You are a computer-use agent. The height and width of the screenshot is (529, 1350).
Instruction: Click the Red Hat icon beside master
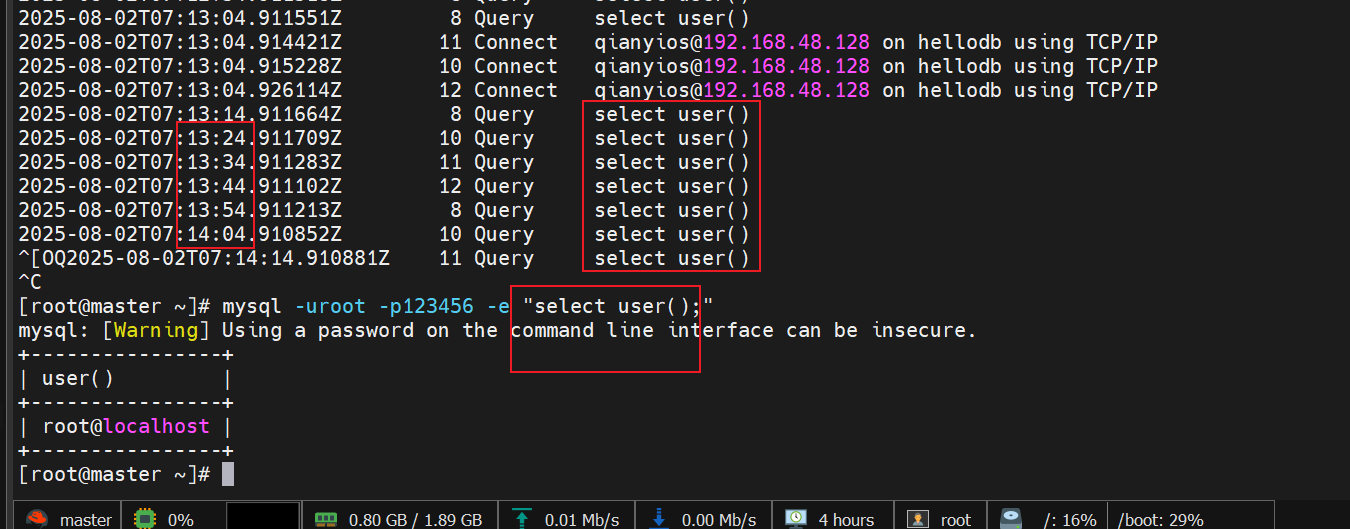[36, 519]
